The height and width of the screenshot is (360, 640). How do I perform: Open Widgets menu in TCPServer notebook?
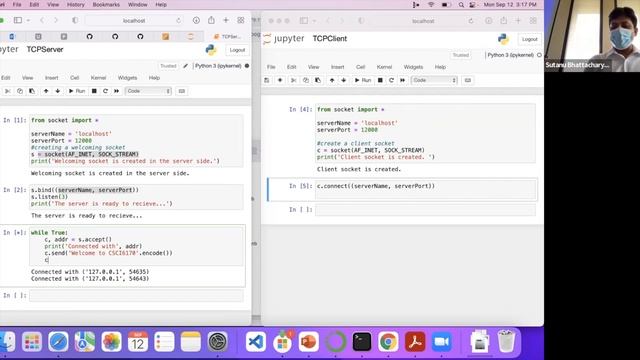tap(127, 78)
